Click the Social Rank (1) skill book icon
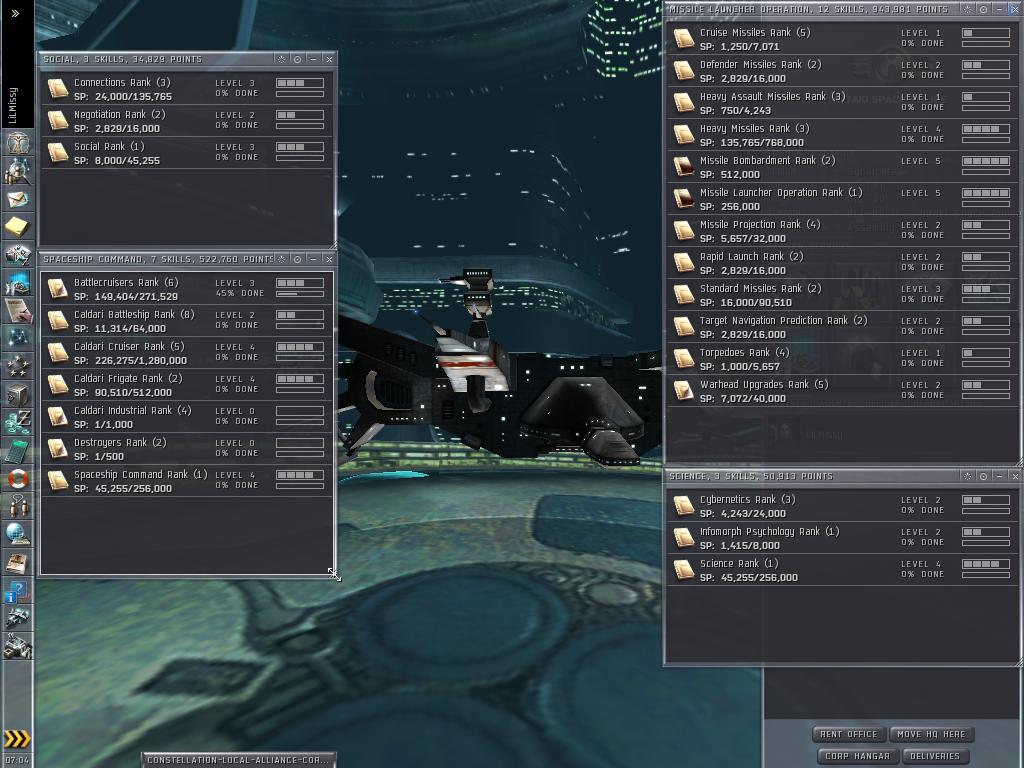Screen dimensions: 1024x768 pyautogui.click(x=57, y=153)
